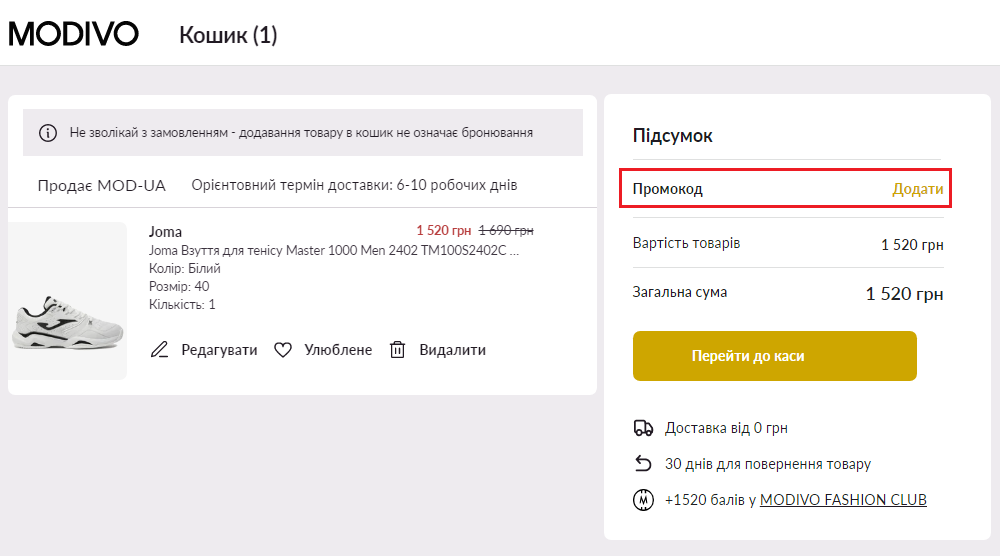Click the Доставка від 0 грн text
The height and width of the screenshot is (556, 1000).
pos(726,428)
